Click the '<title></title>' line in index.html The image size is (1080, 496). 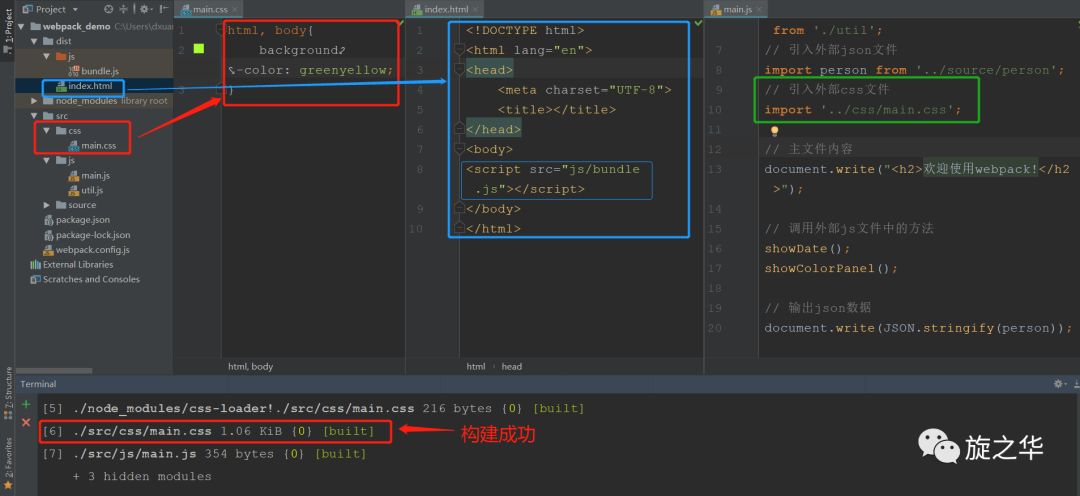pos(557,110)
